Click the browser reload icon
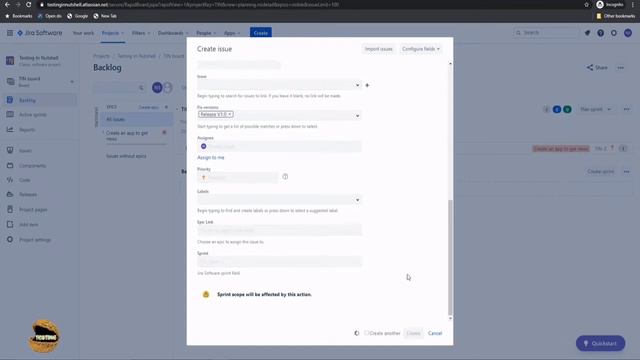Image resolution: width=640 pixels, height=360 pixels. click(29, 4)
